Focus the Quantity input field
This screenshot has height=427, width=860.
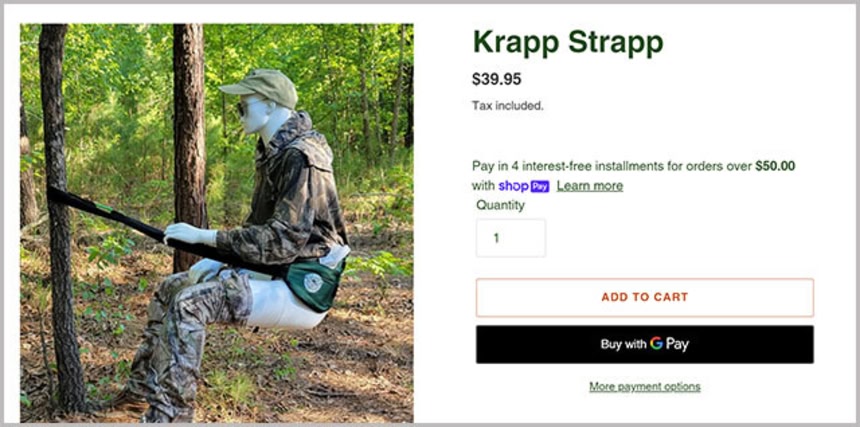[x=510, y=238]
